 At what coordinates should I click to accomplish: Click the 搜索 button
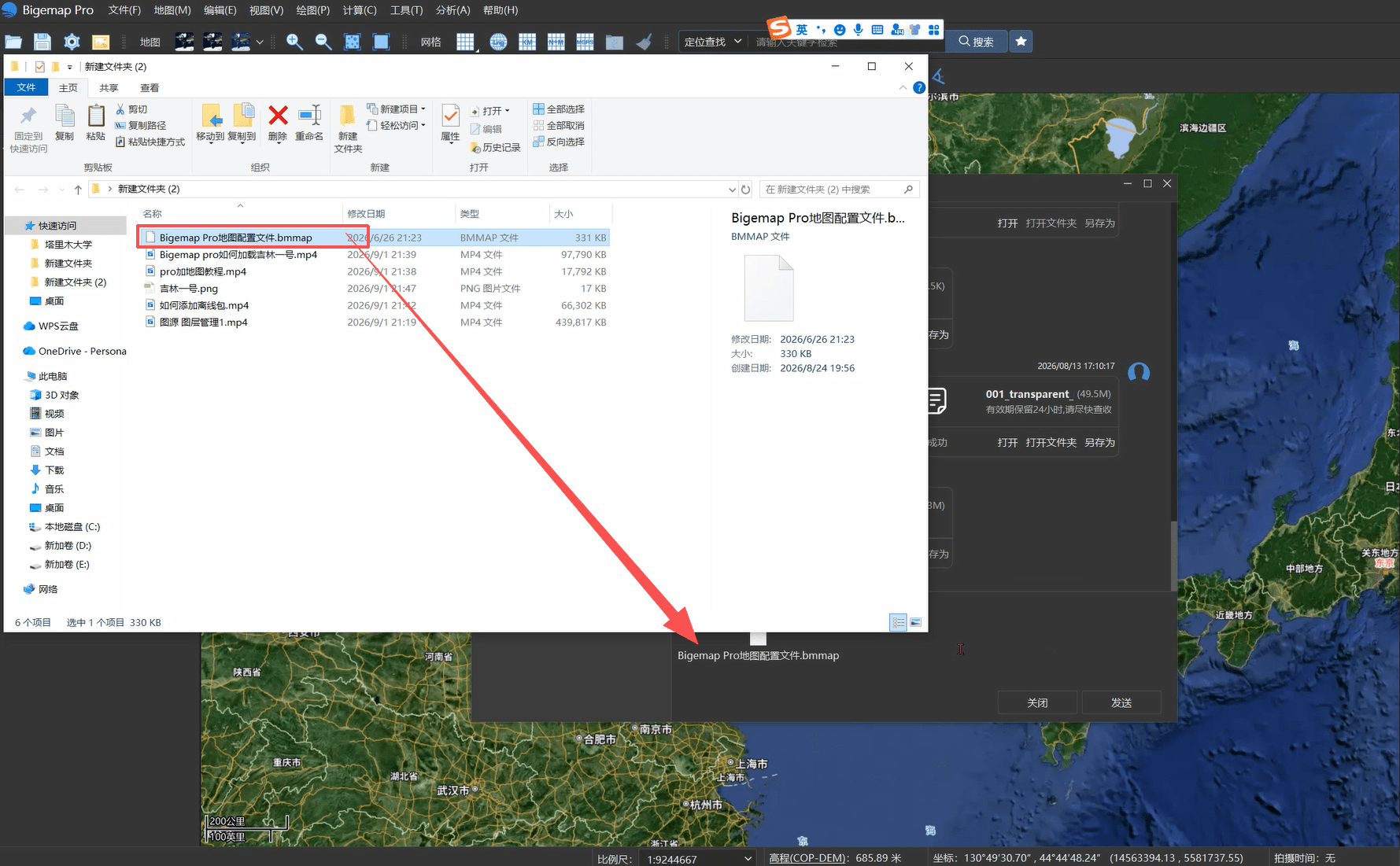976,42
